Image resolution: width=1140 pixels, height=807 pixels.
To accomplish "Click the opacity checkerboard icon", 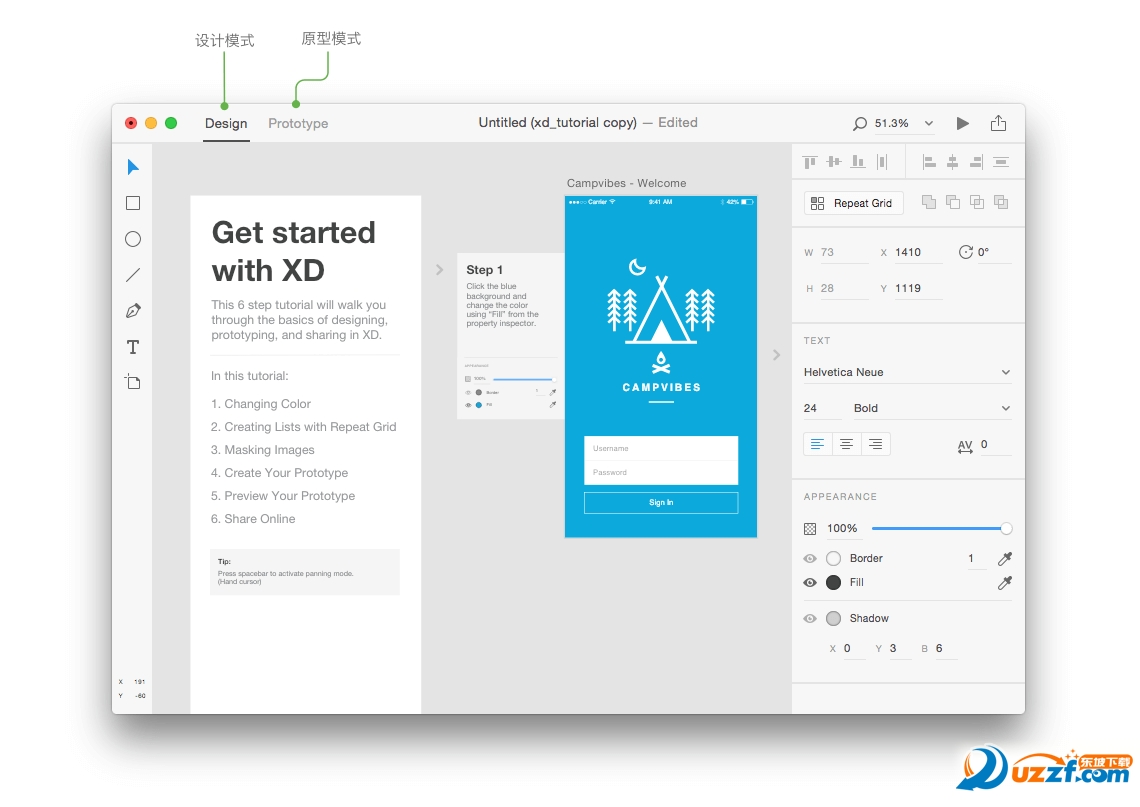I will 810,529.
